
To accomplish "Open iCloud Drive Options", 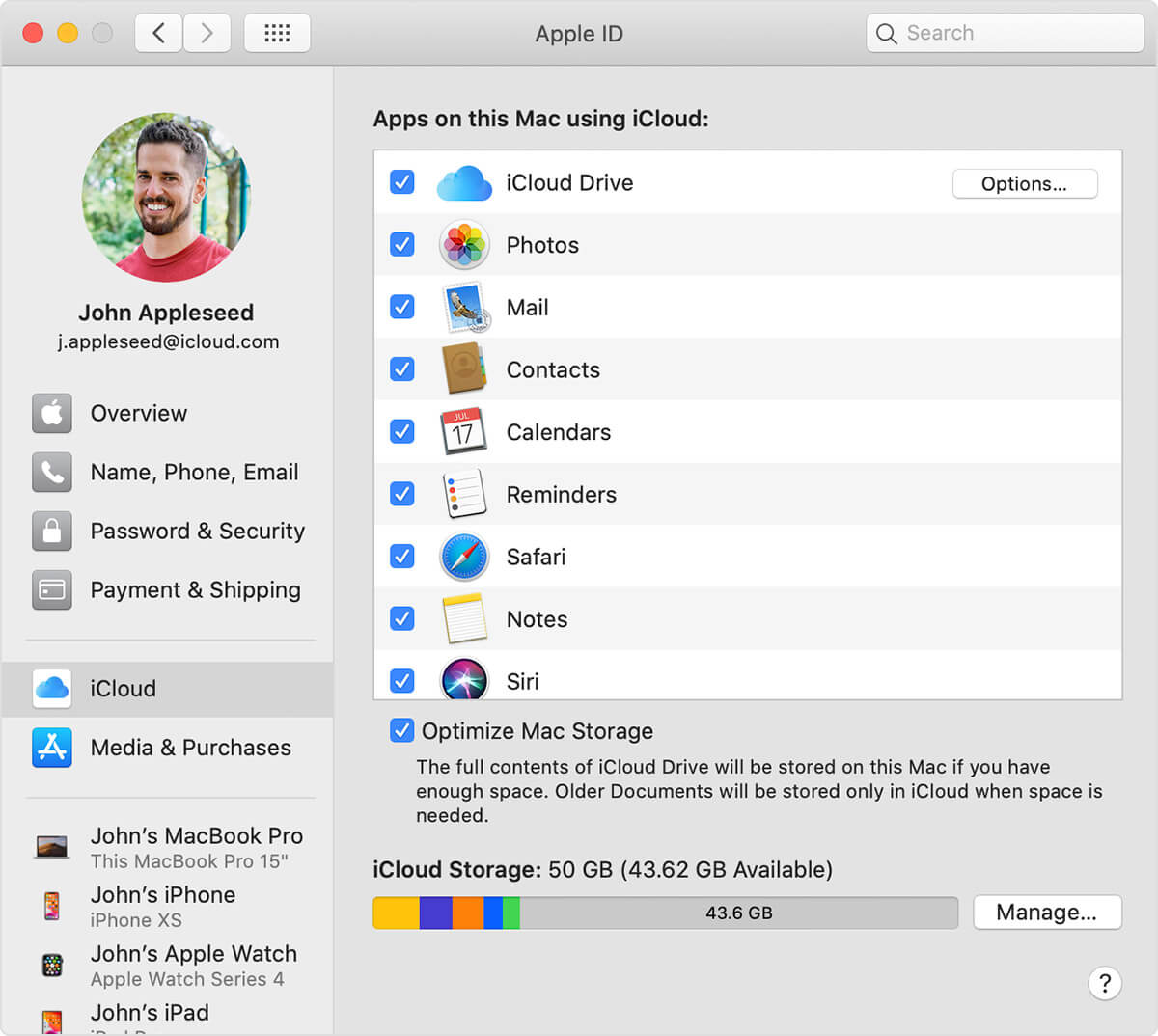I will 1025,183.
